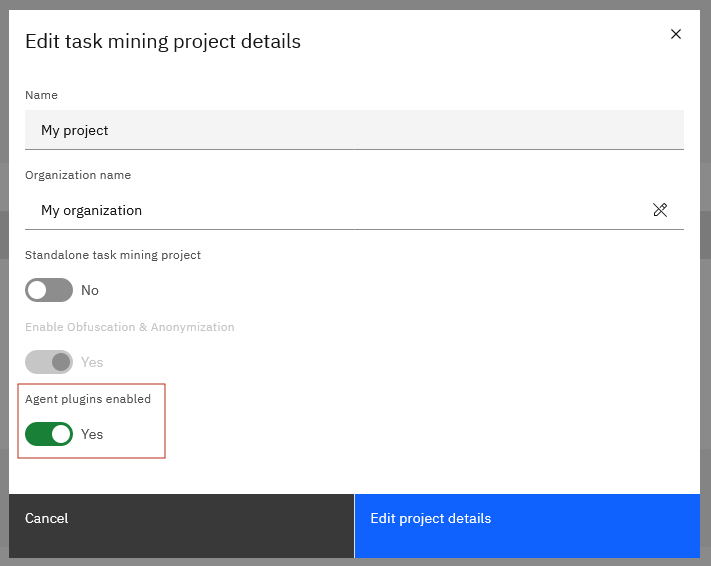Click the 'No' text beside Standalone toggle
Screen dimensions: 711x566
tap(90, 290)
